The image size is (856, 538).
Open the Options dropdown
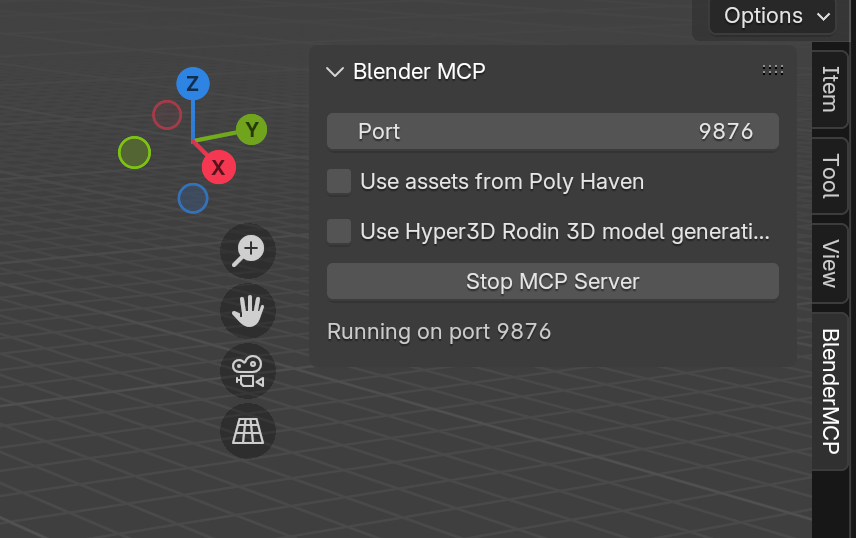point(772,16)
